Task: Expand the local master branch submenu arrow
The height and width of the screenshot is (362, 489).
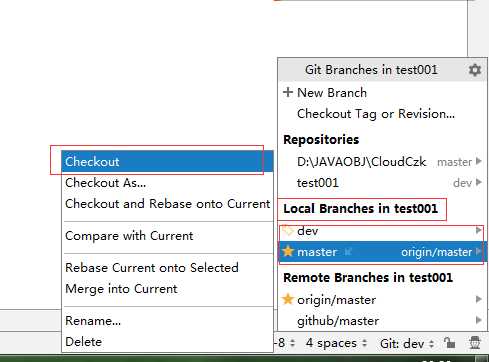Action: pos(479,252)
